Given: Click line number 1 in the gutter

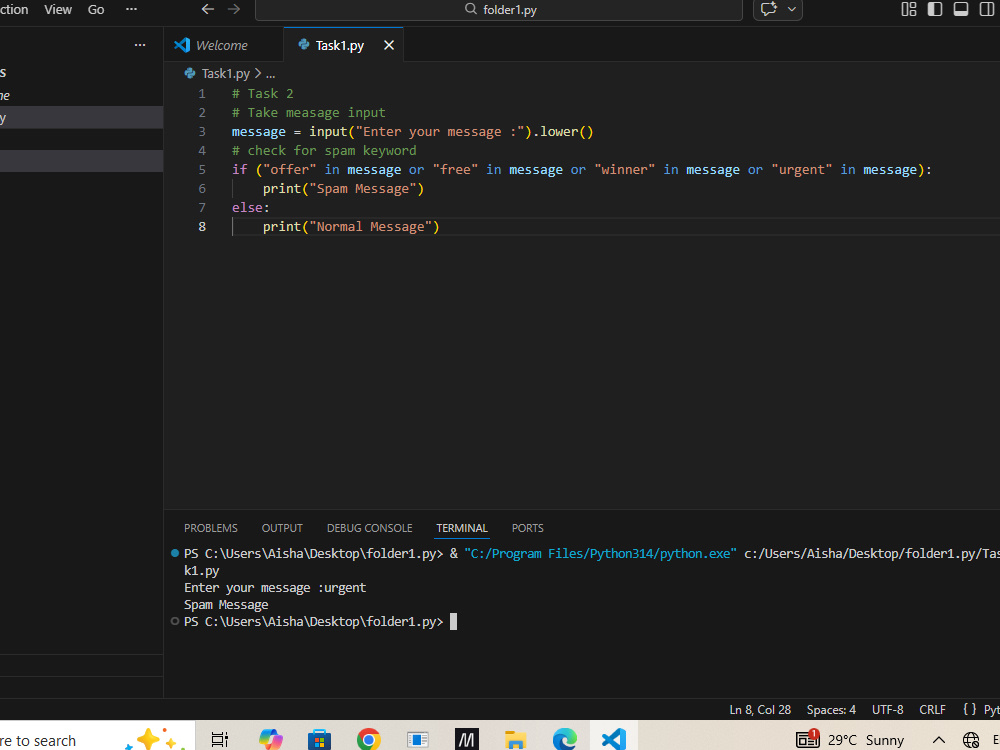Looking at the screenshot, I should [x=202, y=94].
